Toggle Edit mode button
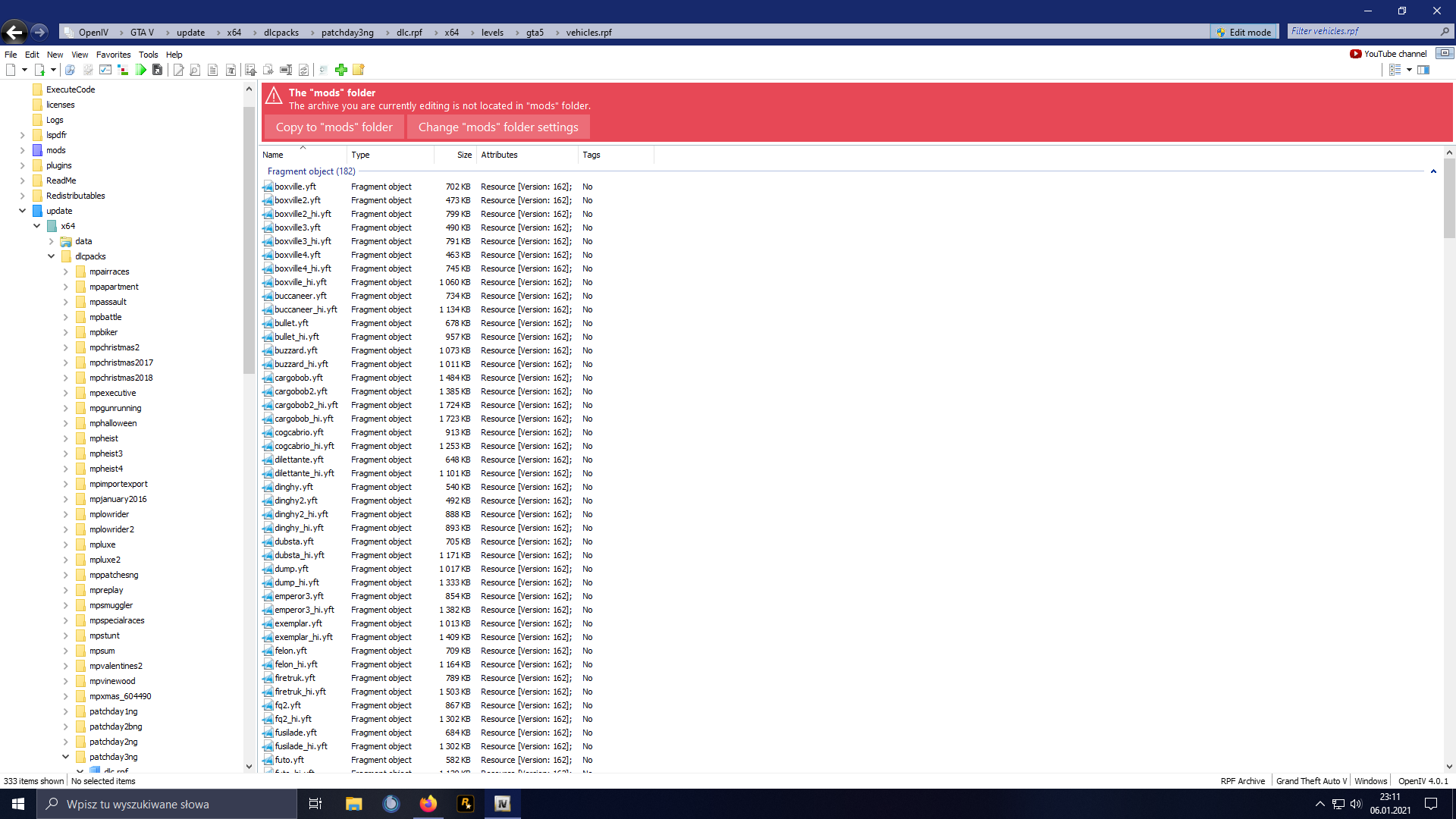The height and width of the screenshot is (819, 1456). pyautogui.click(x=1244, y=32)
